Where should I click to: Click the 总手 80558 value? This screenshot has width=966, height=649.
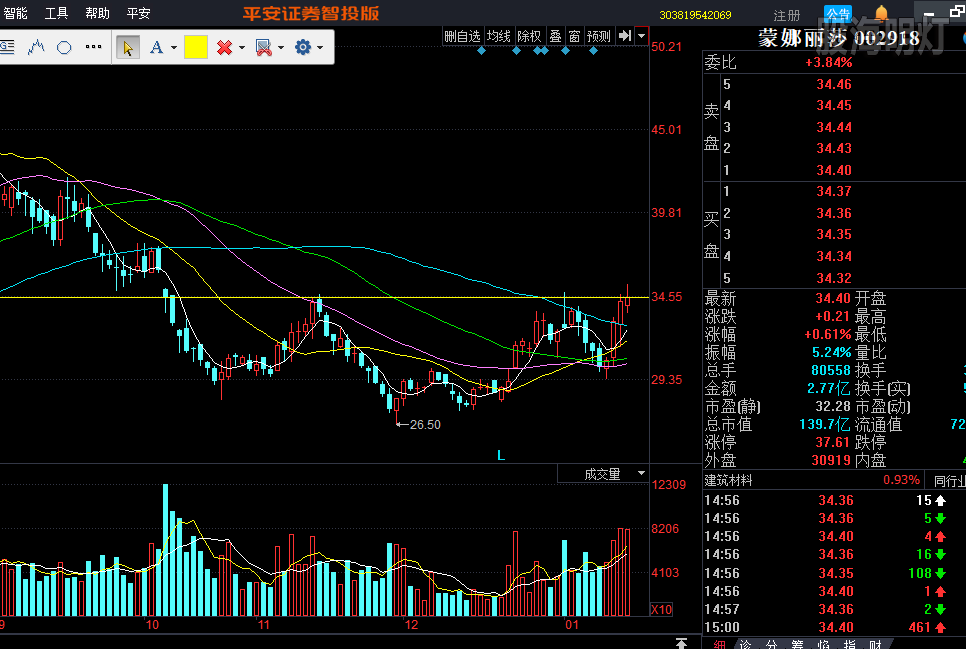click(831, 370)
